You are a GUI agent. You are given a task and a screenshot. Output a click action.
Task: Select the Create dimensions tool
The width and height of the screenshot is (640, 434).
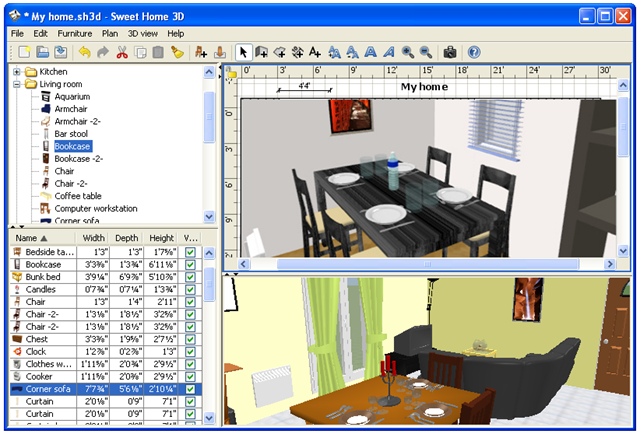298,52
